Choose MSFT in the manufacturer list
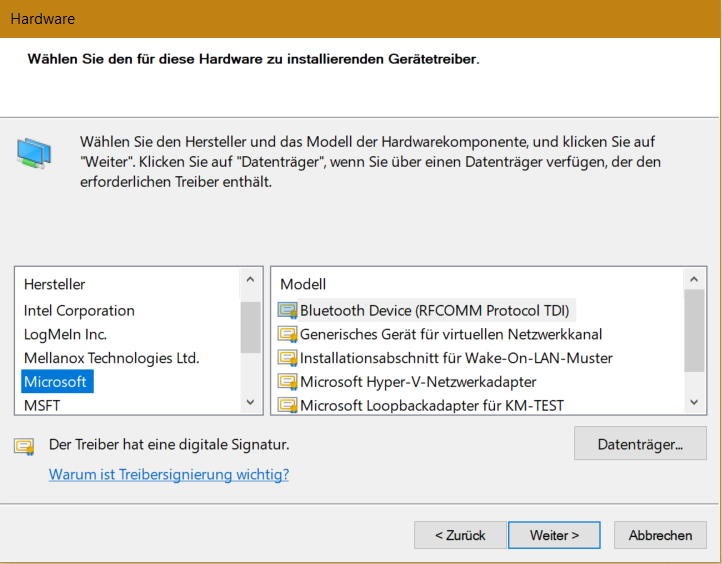 click(42, 406)
